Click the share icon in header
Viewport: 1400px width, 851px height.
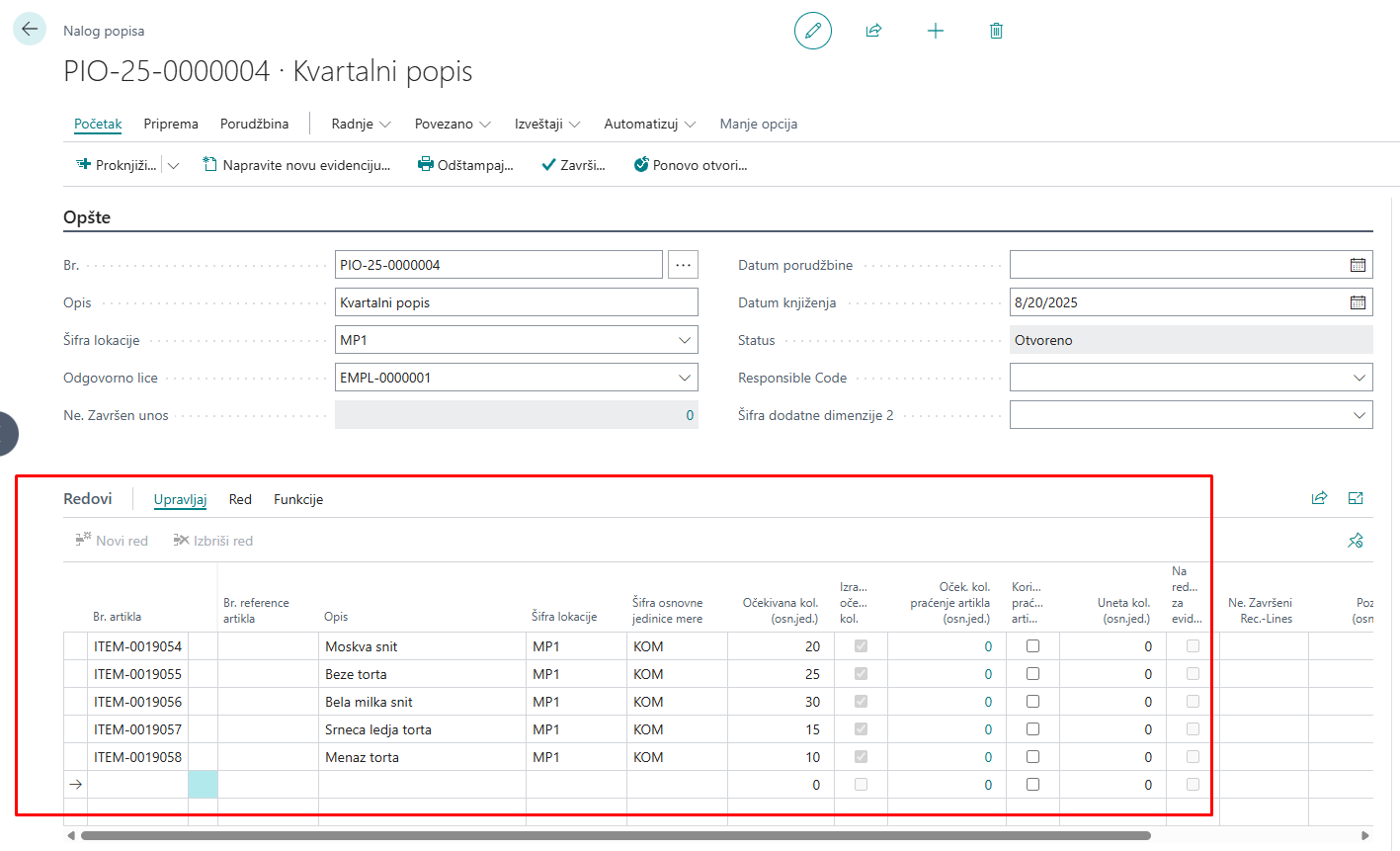coord(873,31)
